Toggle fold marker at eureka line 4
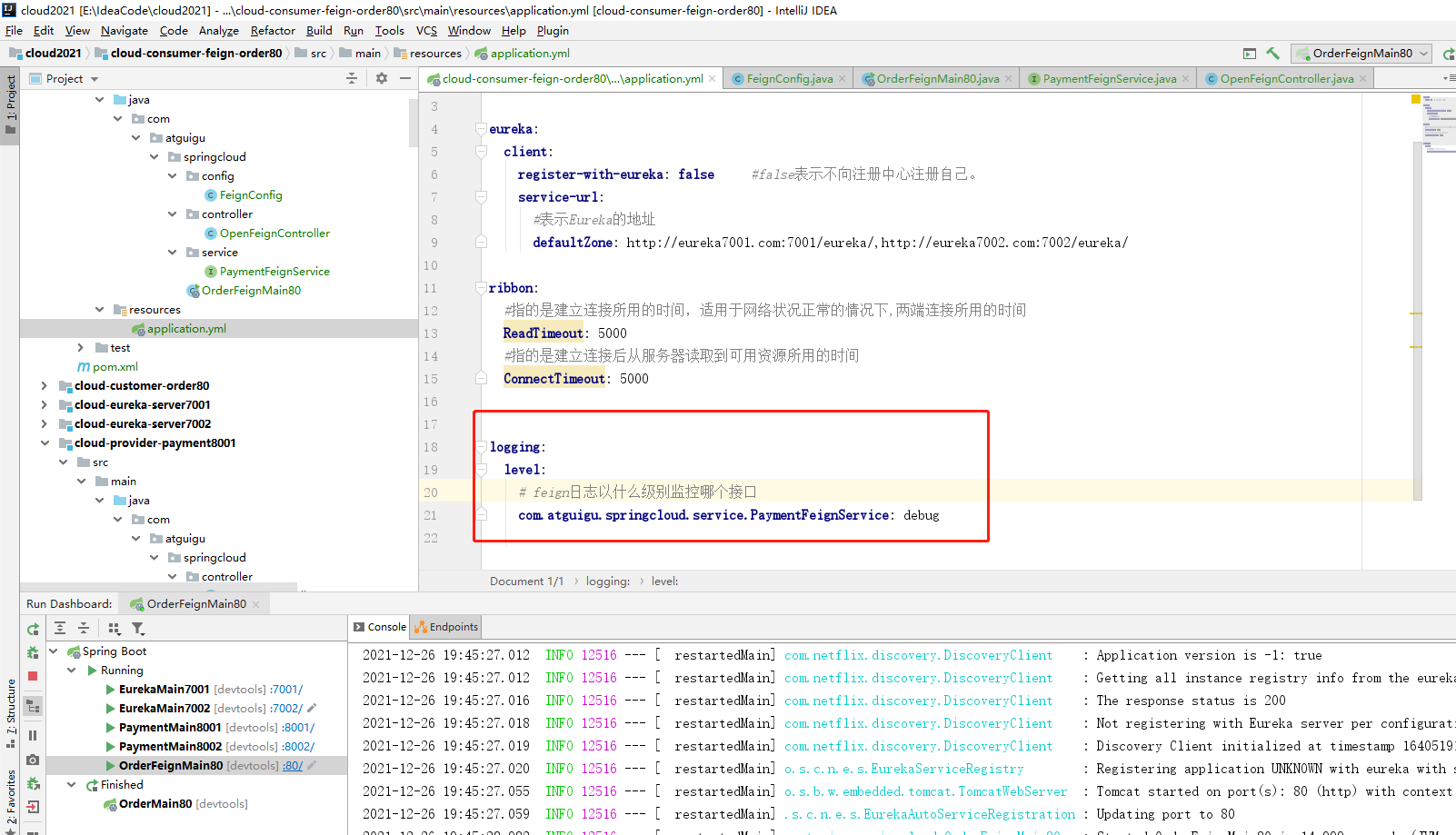The height and width of the screenshot is (835, 1456). tap(481, 129)
